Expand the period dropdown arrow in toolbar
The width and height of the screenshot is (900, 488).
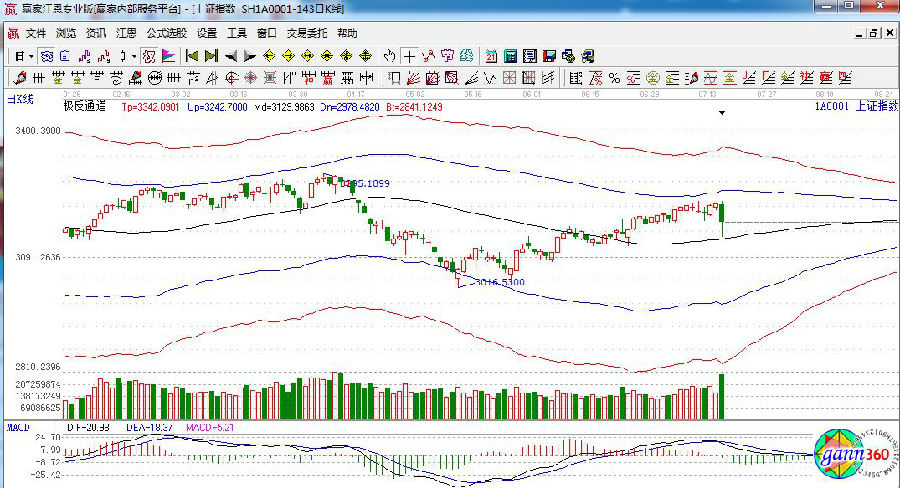point(32,56)
